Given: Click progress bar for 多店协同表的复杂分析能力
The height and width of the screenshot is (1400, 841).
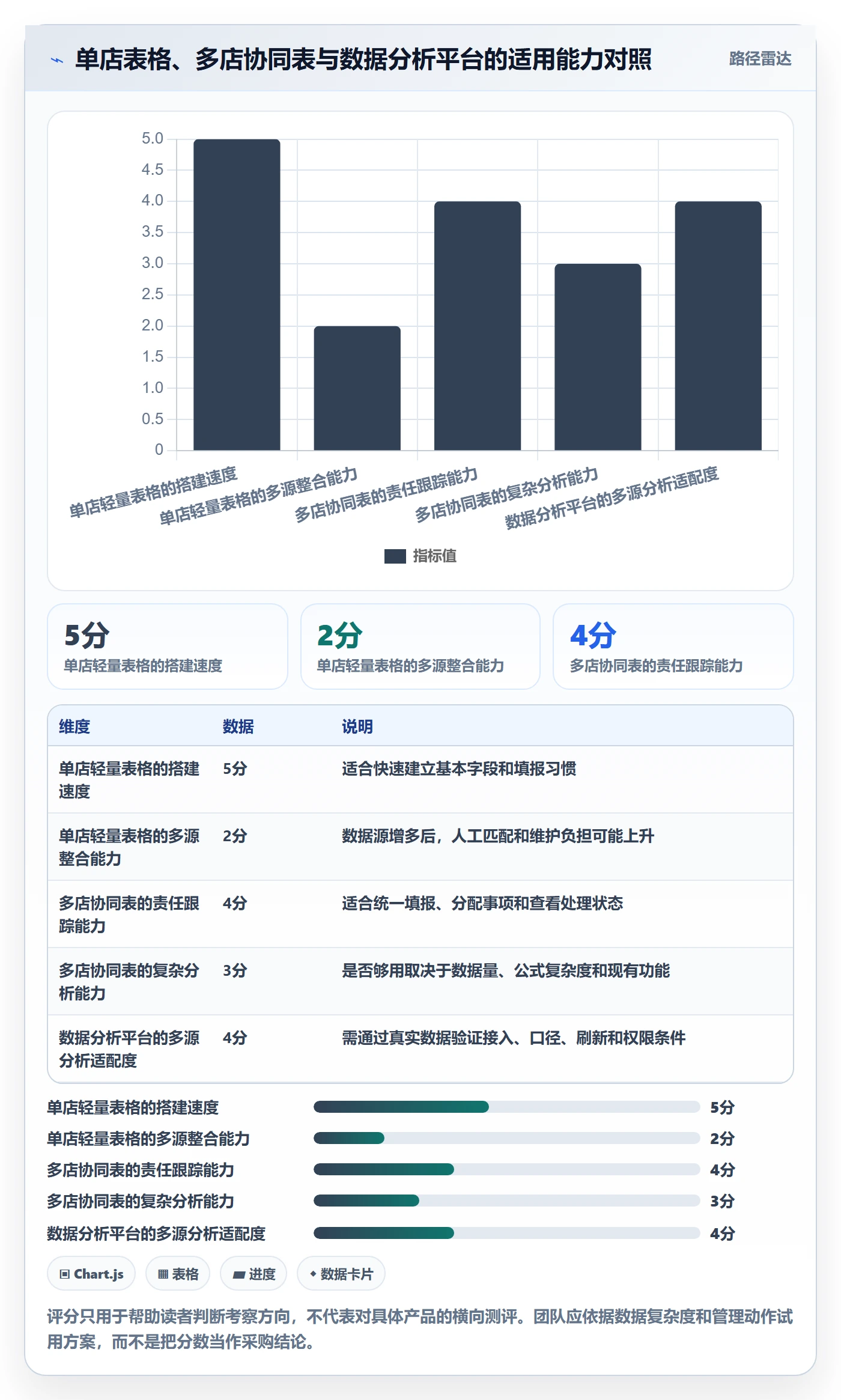Looking at the screenshot, I should point(506,1201).
